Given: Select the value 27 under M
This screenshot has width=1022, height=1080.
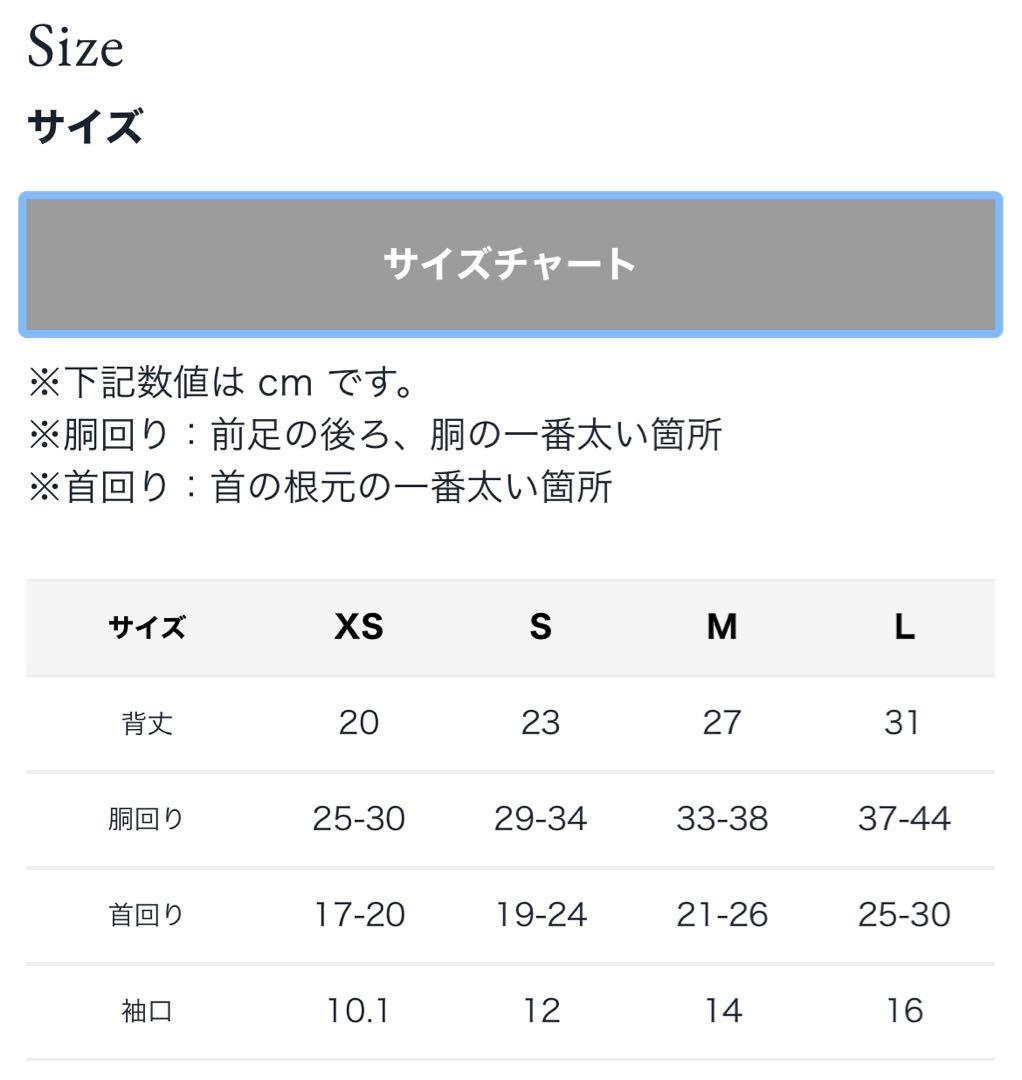Looking at the screenshot, I should pos(723,723).
